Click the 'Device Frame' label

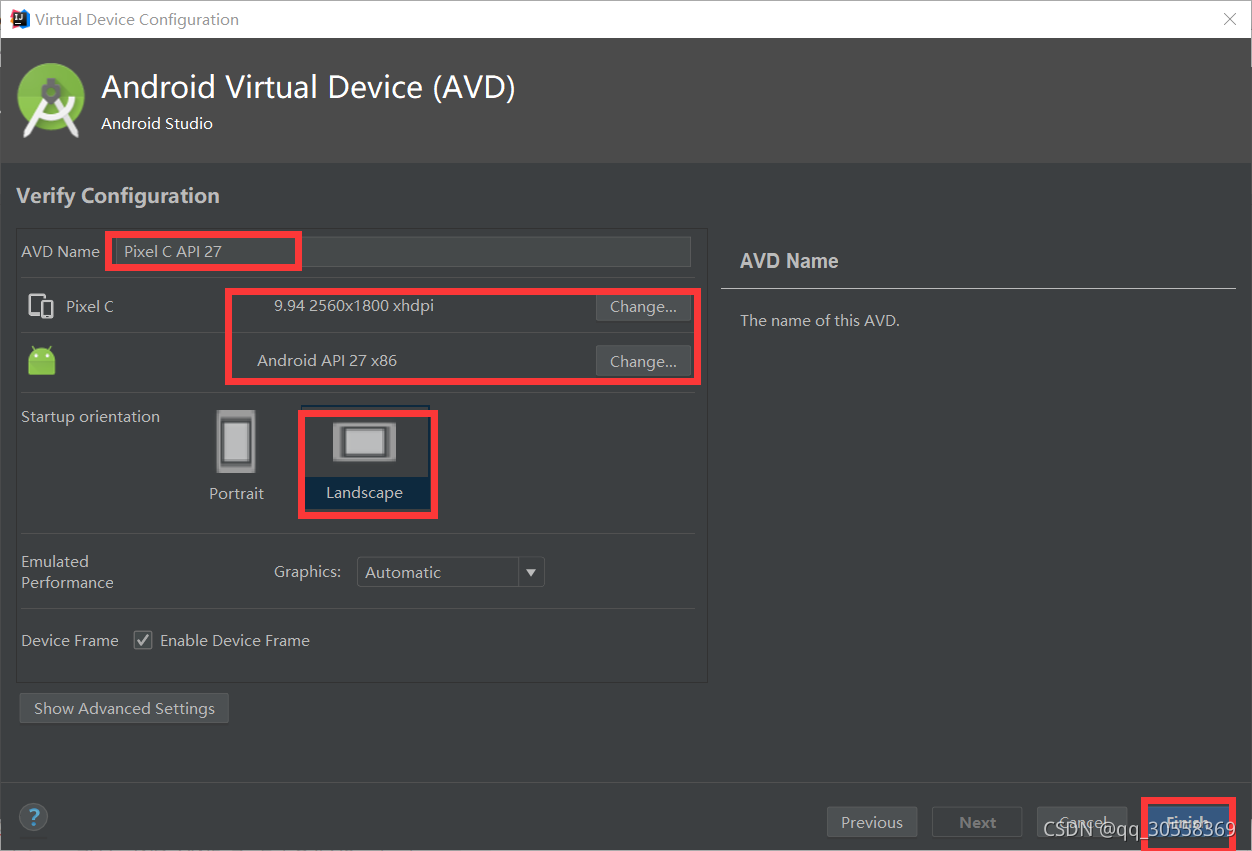(x=70, y=640)
